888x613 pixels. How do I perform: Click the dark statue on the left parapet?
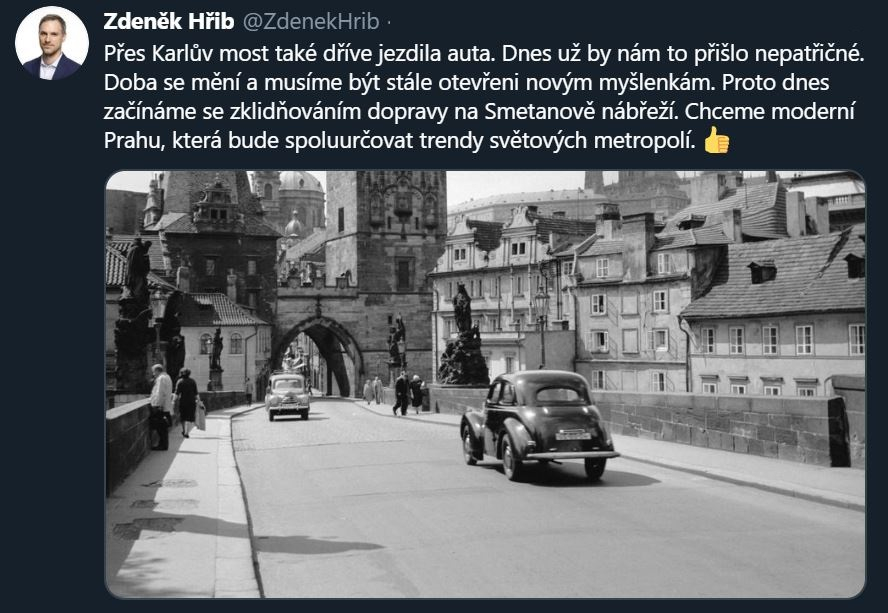pyautogui.click(x=135, y=314)
